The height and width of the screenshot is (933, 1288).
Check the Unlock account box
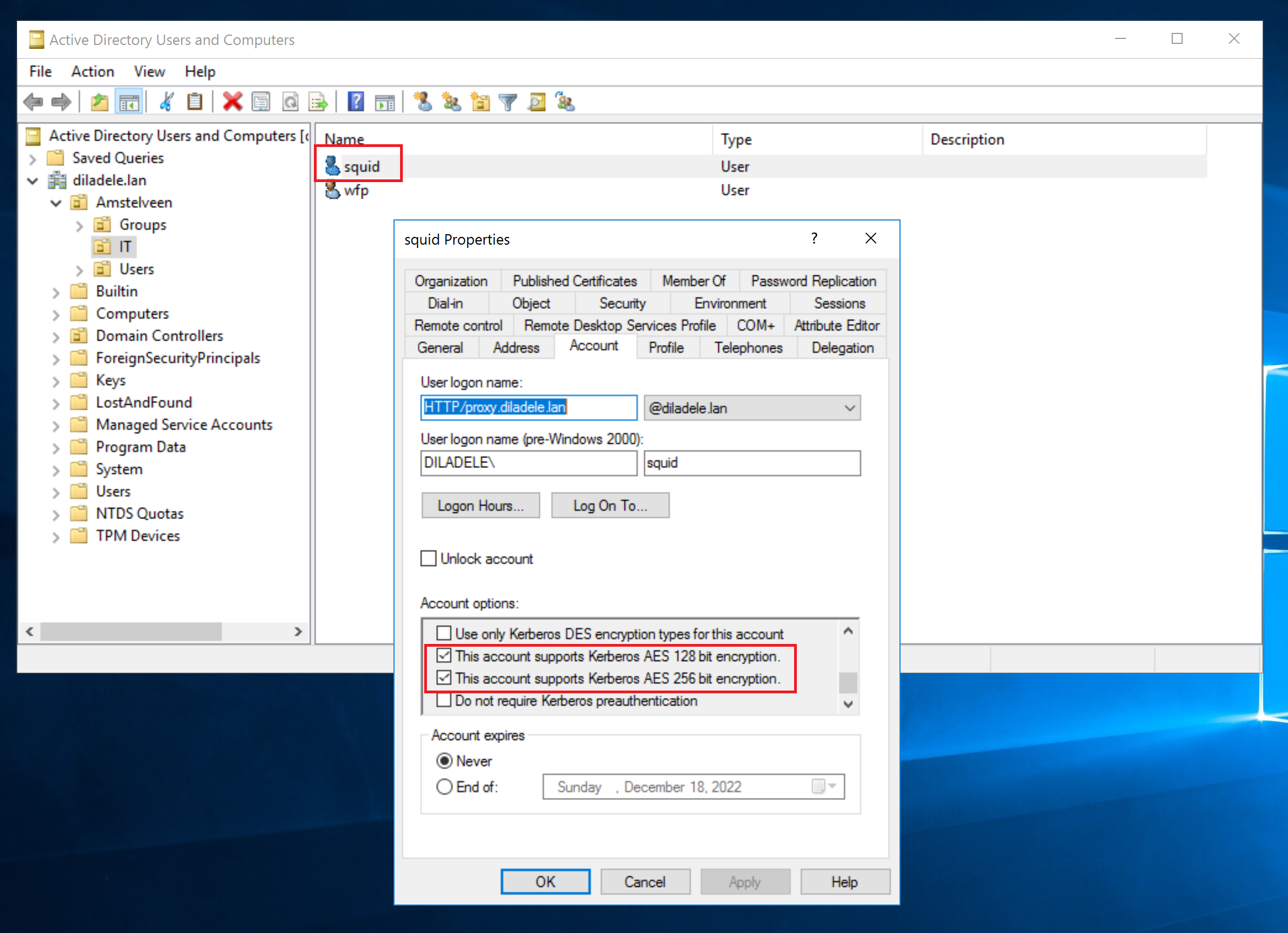pos(428,558)
